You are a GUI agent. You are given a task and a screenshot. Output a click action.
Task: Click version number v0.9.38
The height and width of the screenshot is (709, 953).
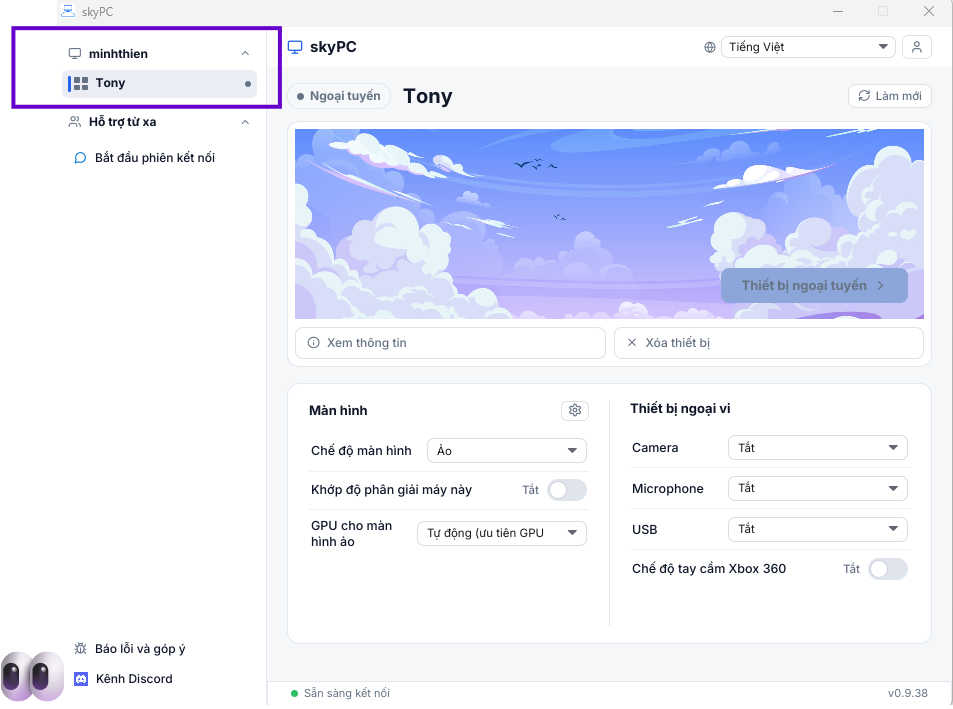tap(907, 693)
